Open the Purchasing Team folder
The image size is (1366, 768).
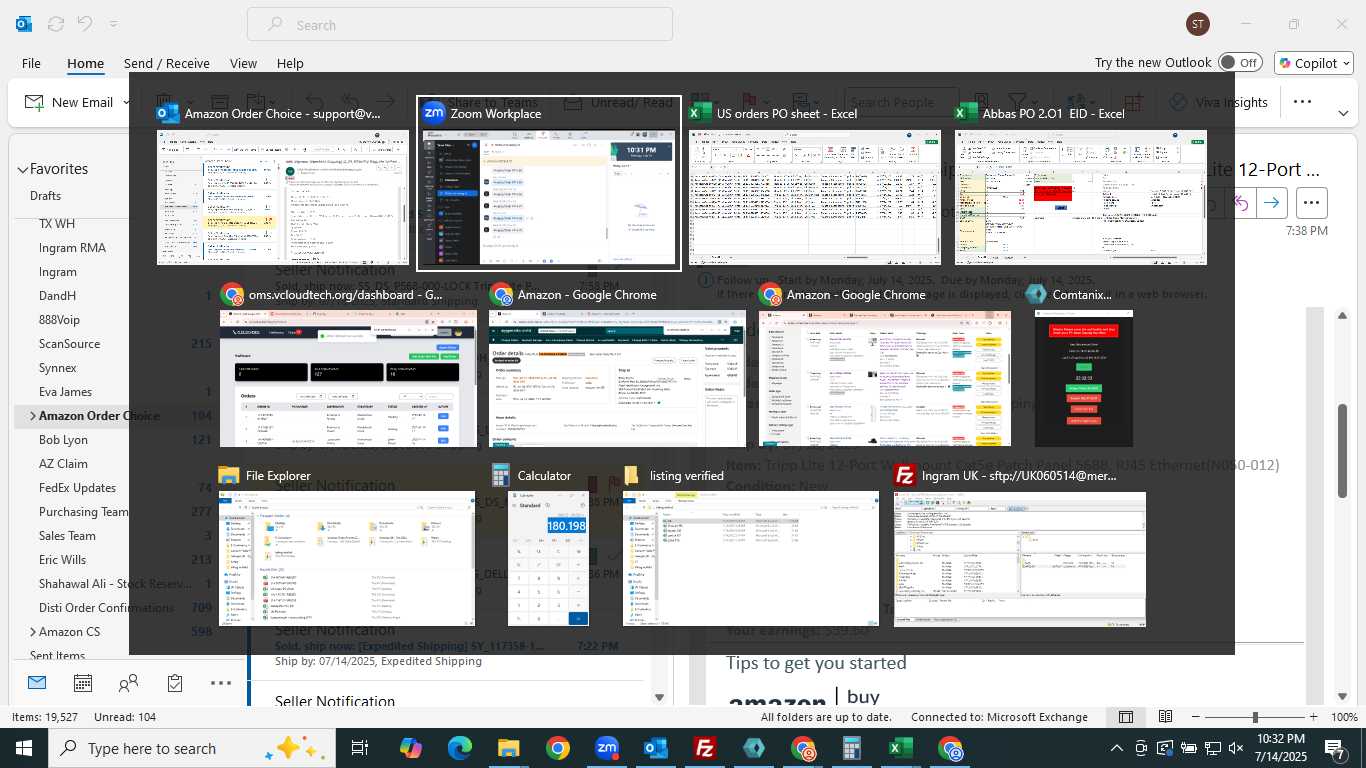pyautogui.click(x=84, y=512)
